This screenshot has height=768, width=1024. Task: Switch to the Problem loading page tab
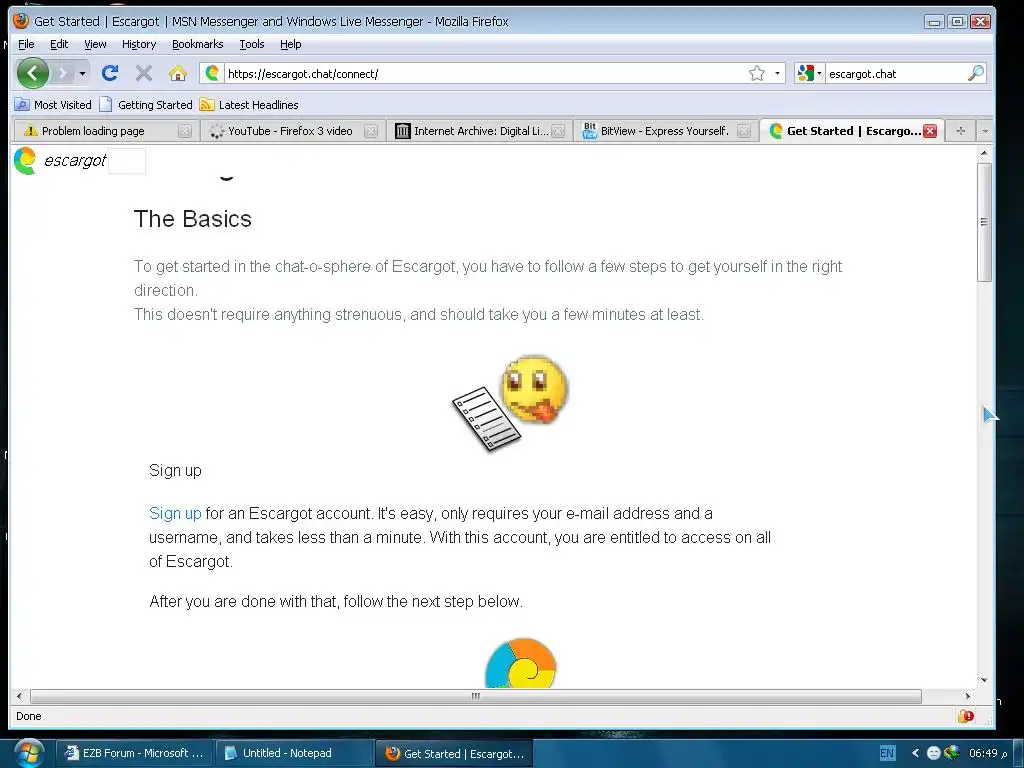point(95,131)
